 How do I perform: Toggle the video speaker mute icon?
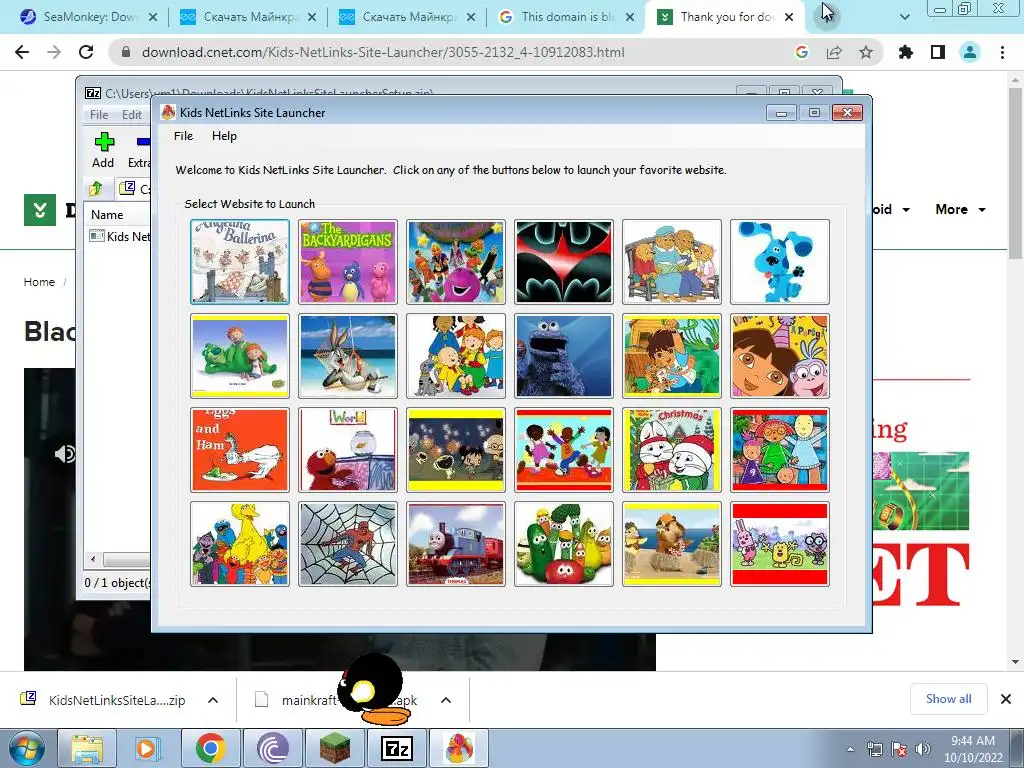pyautogui.click(x=65, y=453)
